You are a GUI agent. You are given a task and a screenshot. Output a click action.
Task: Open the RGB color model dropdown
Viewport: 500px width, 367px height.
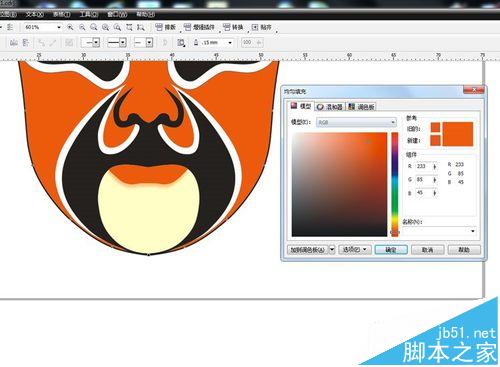pos(356,122)
